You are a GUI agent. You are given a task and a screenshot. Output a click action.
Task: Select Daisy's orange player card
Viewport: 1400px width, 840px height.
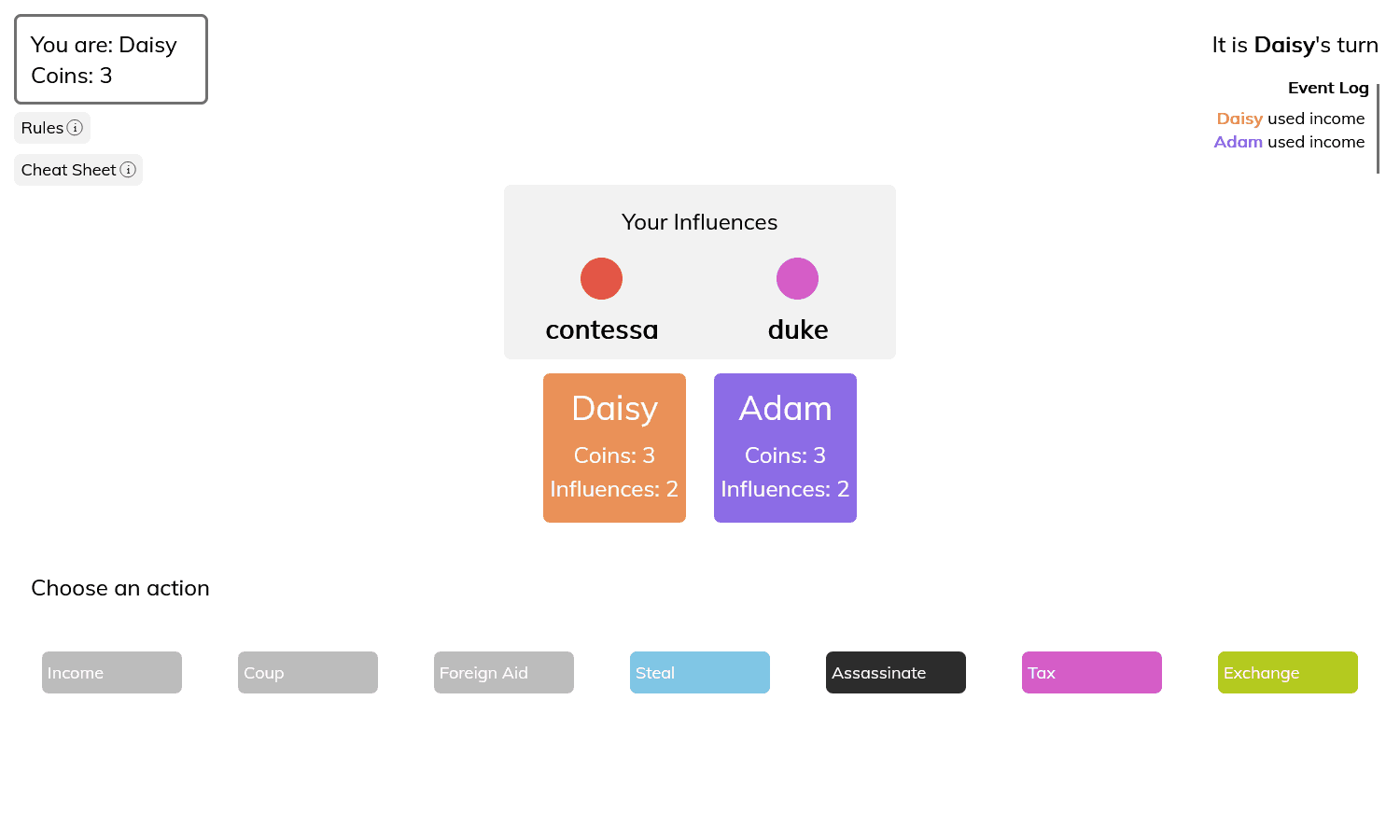click(614, 448)
